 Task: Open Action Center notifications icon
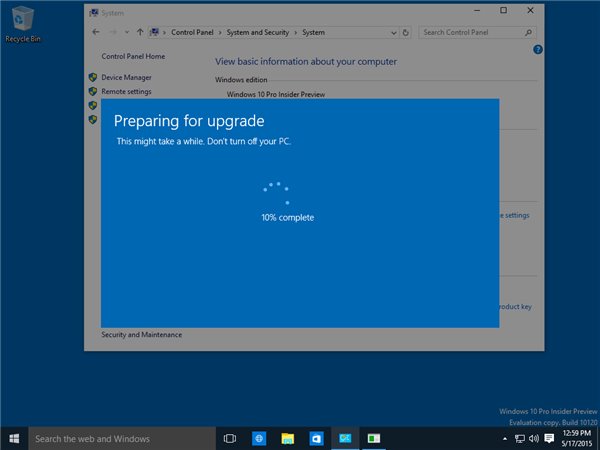pyautogui.click(x=549, y=438)
